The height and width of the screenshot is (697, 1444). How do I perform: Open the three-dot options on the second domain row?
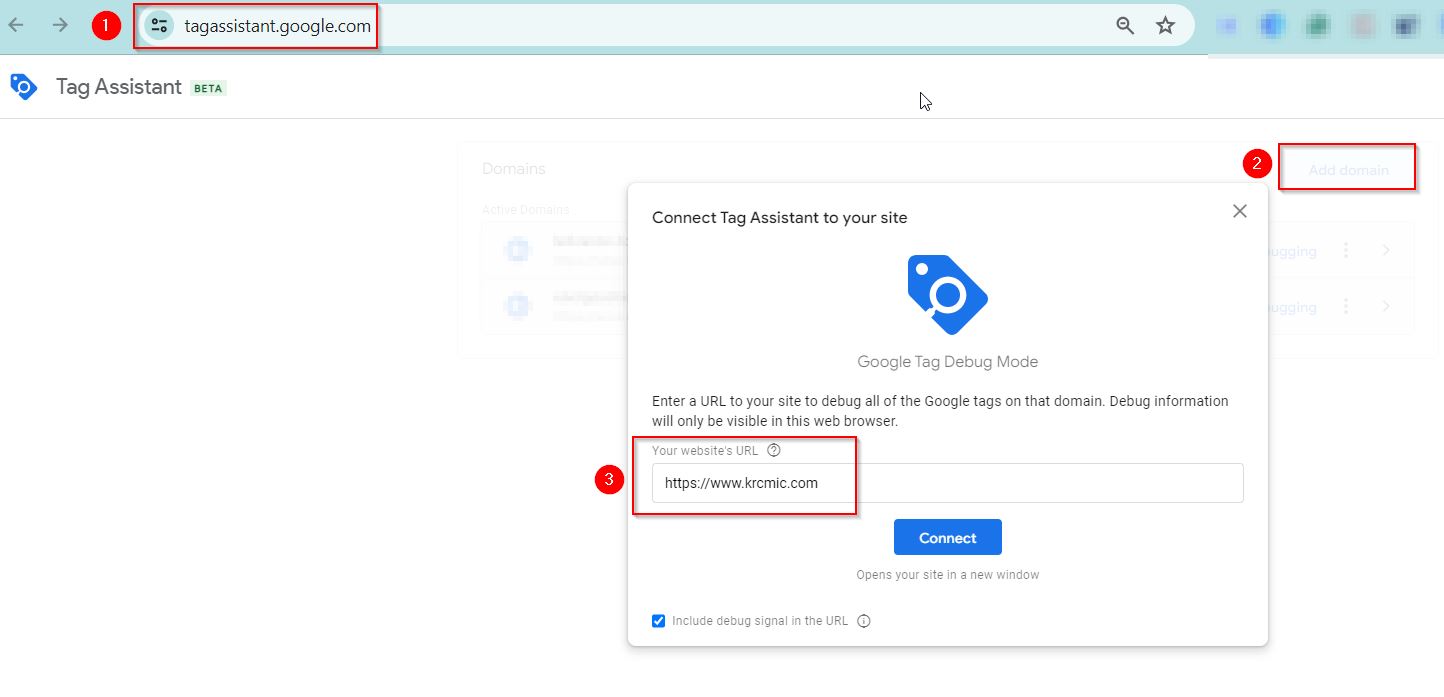click(1347, 306)
